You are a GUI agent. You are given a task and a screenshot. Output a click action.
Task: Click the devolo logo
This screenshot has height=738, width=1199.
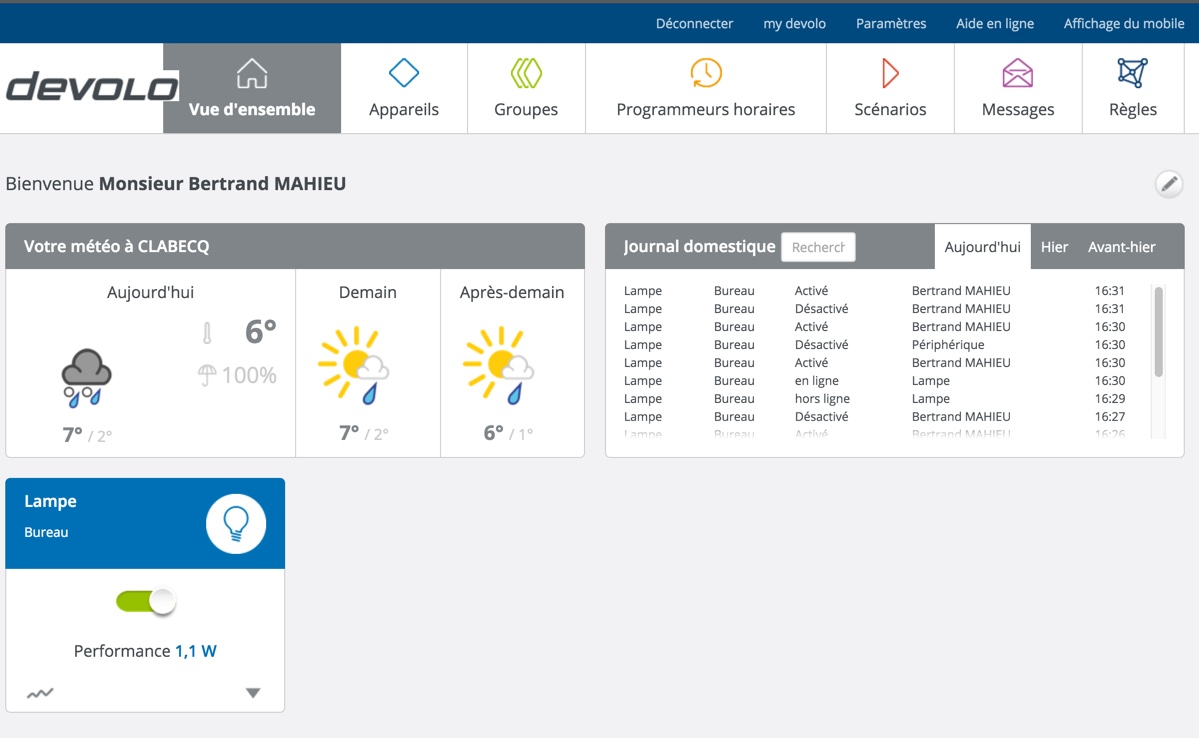[91, 87]
